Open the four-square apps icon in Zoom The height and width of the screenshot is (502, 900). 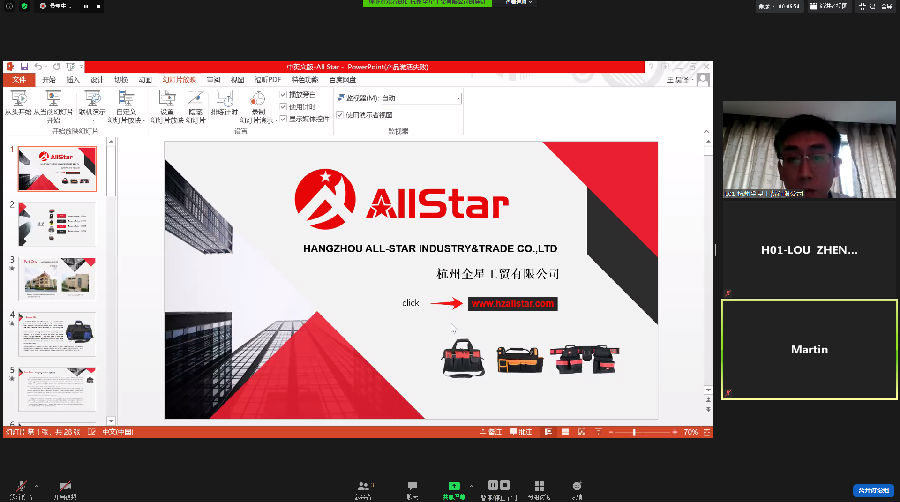coord(539,486)
